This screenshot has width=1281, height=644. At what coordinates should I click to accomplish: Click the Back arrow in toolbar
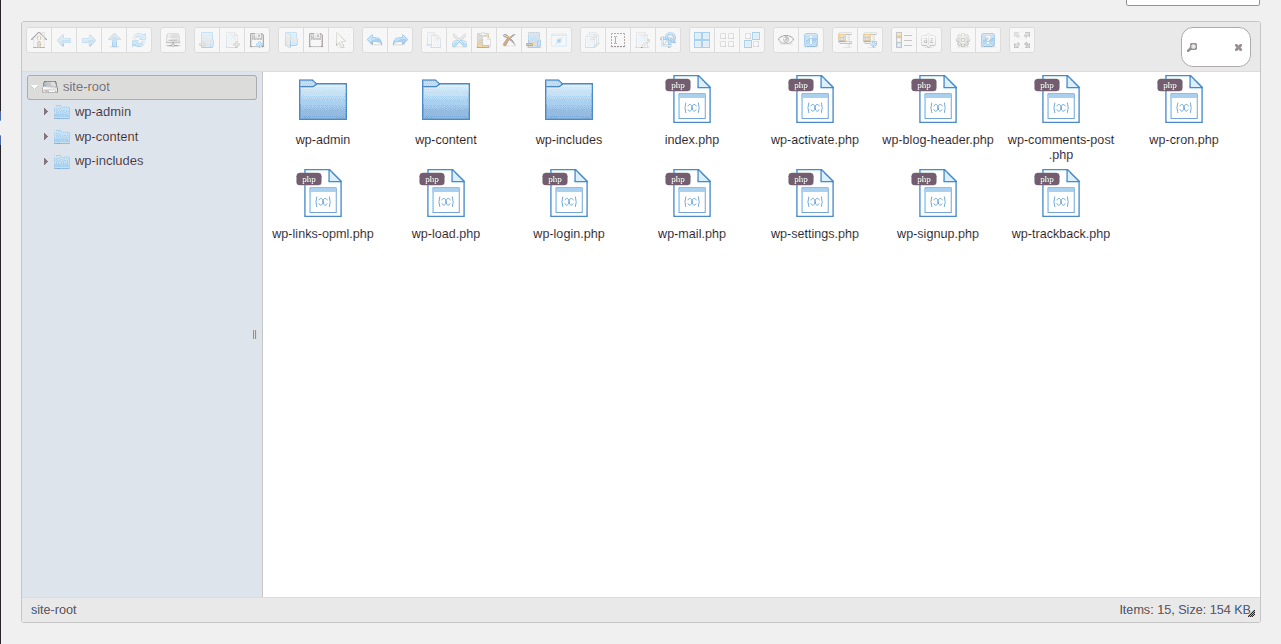64,41
